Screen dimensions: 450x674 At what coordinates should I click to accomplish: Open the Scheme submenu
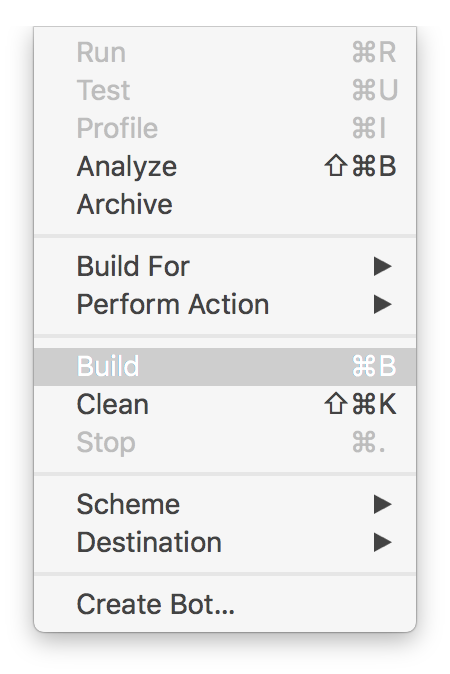tap(225, 504)
